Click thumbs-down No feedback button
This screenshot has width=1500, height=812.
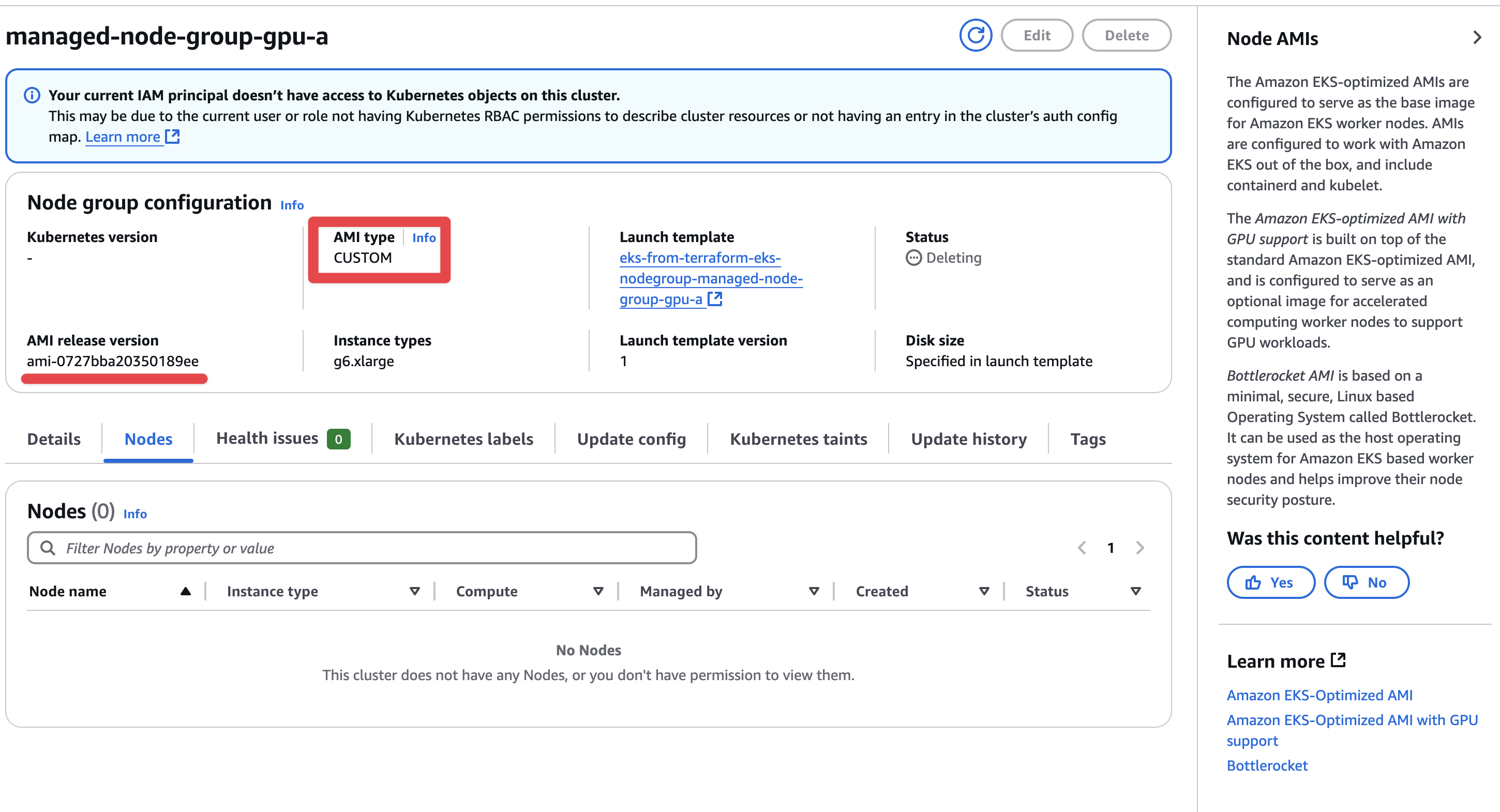[x=1366, y=582]
